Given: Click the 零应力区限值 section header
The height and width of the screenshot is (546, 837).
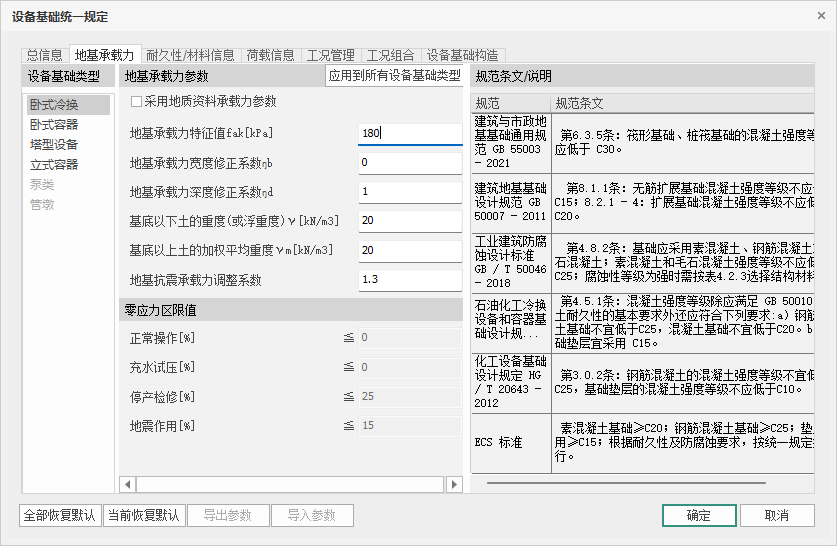Looking at the screenshot, I should [x=290, y=310].
